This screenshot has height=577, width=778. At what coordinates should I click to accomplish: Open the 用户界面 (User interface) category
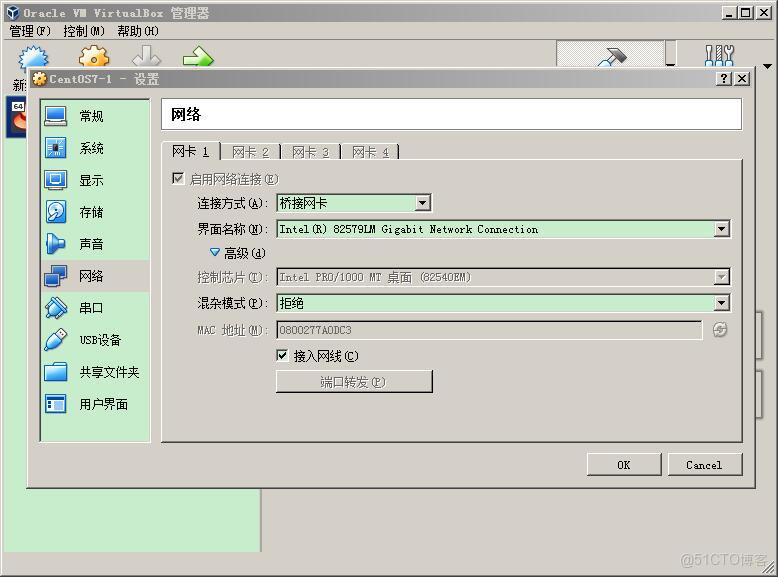(x=95, y=404)
